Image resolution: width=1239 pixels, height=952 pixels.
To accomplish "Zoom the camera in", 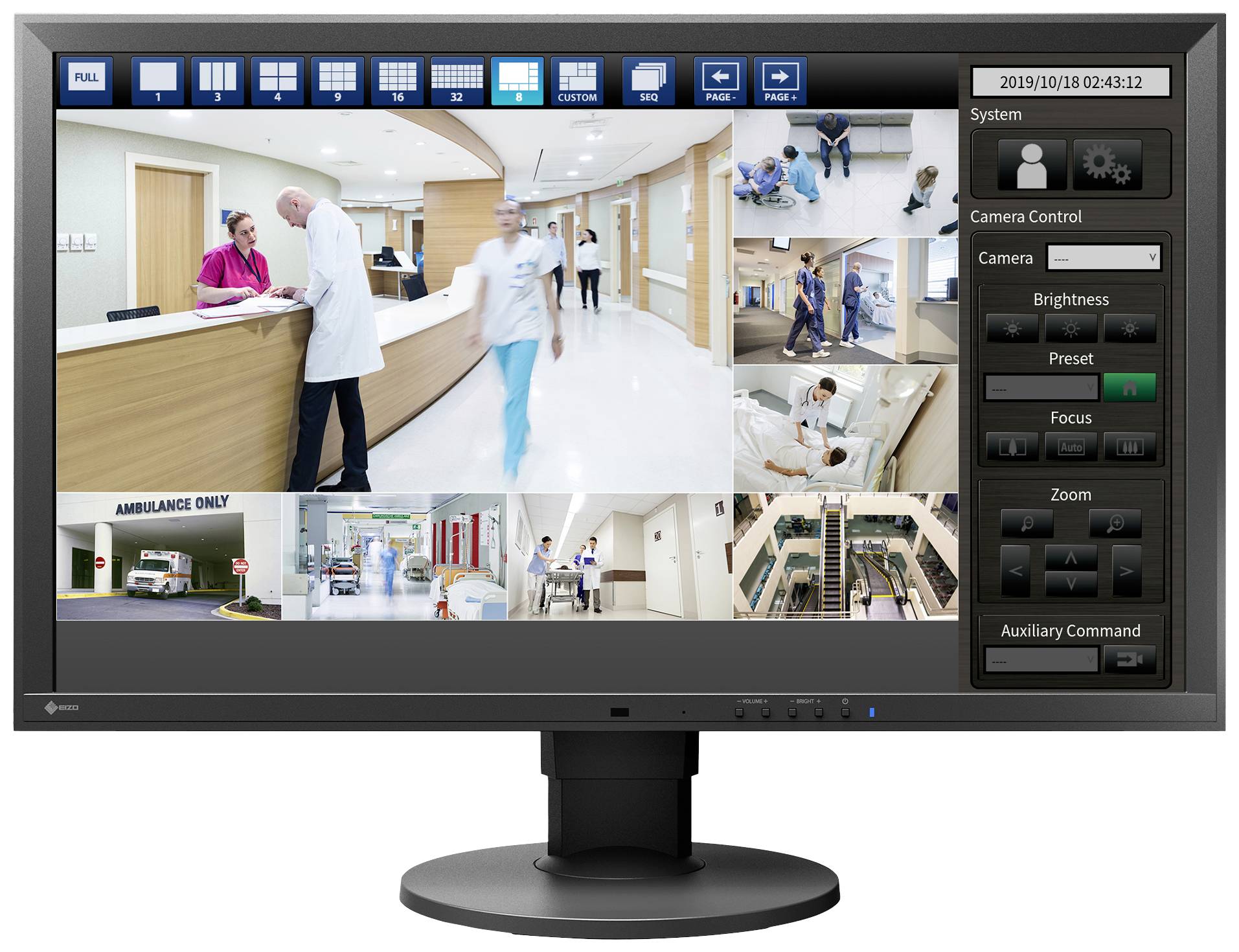I will [1116, 523].
